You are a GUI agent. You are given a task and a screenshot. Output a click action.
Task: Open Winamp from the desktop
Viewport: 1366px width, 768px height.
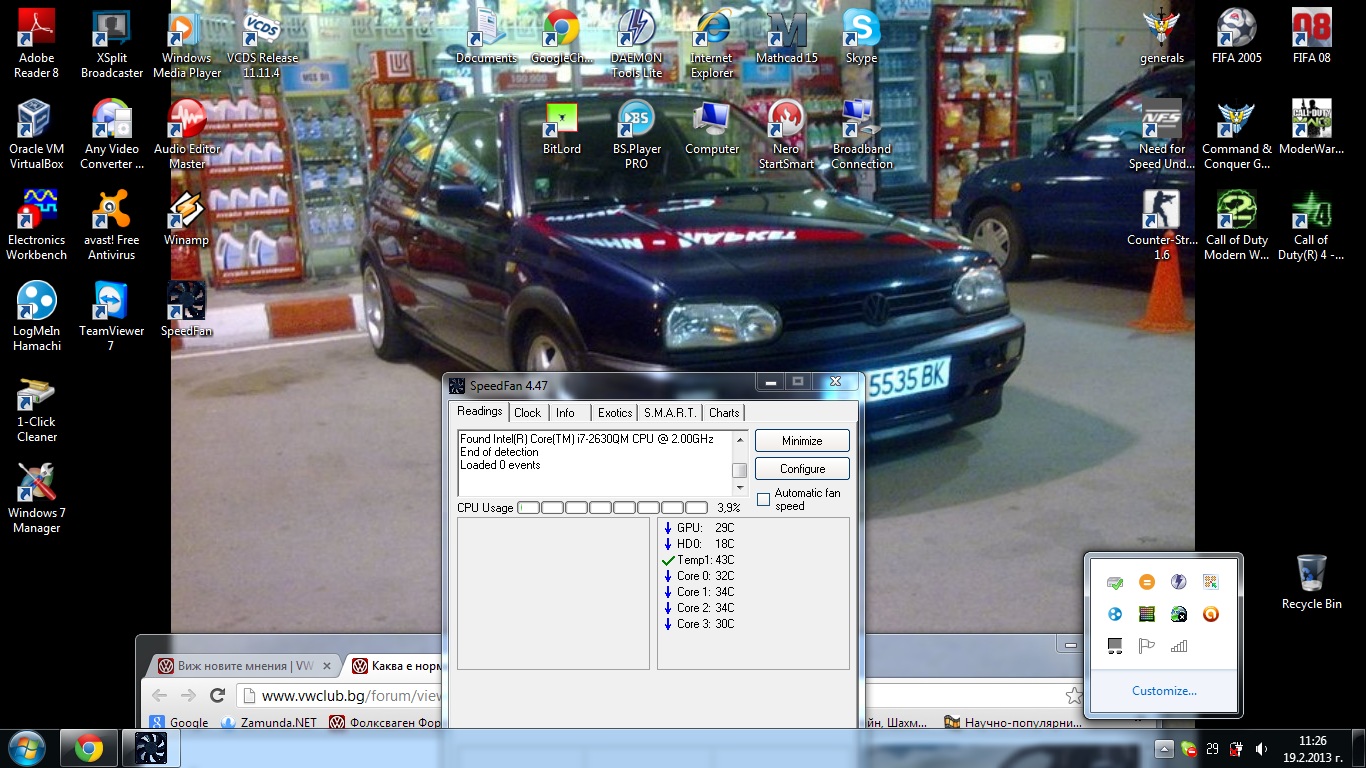point(186,212)
